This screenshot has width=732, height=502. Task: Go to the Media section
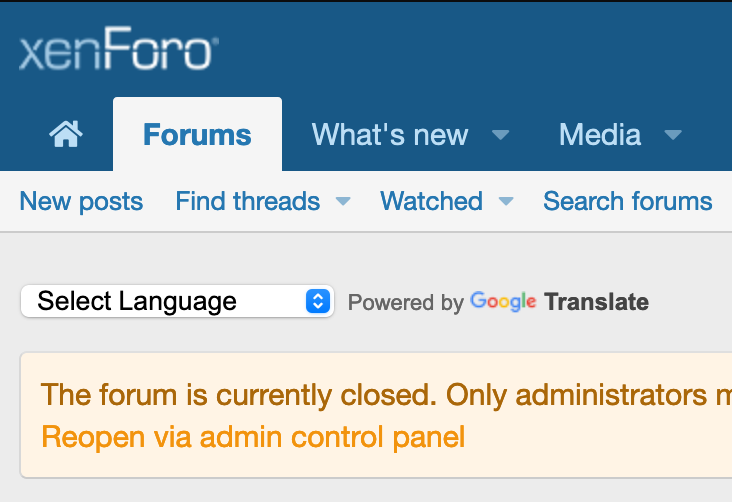(600, 135)
